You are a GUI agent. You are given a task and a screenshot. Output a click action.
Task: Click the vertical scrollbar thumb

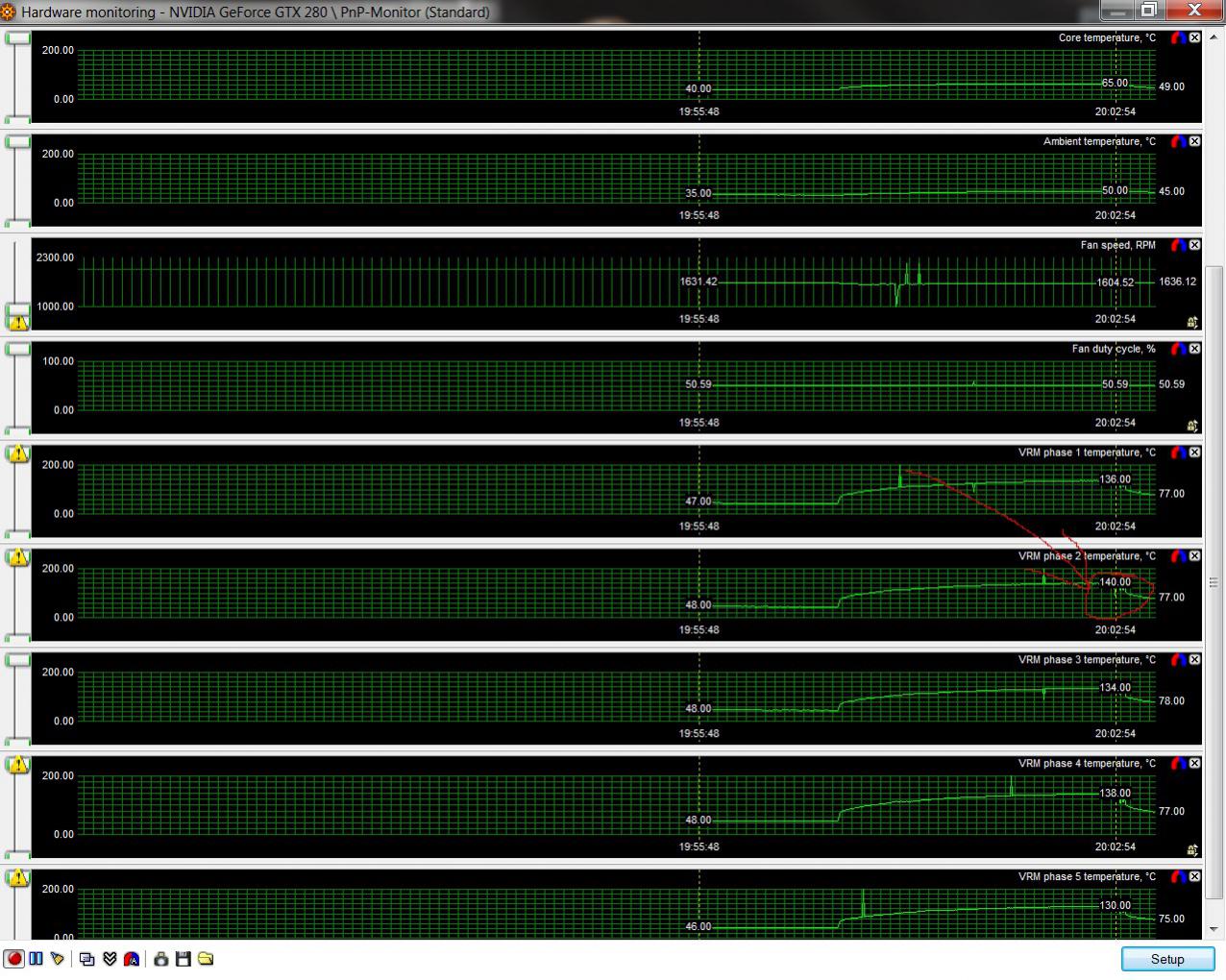[1214, 582]
